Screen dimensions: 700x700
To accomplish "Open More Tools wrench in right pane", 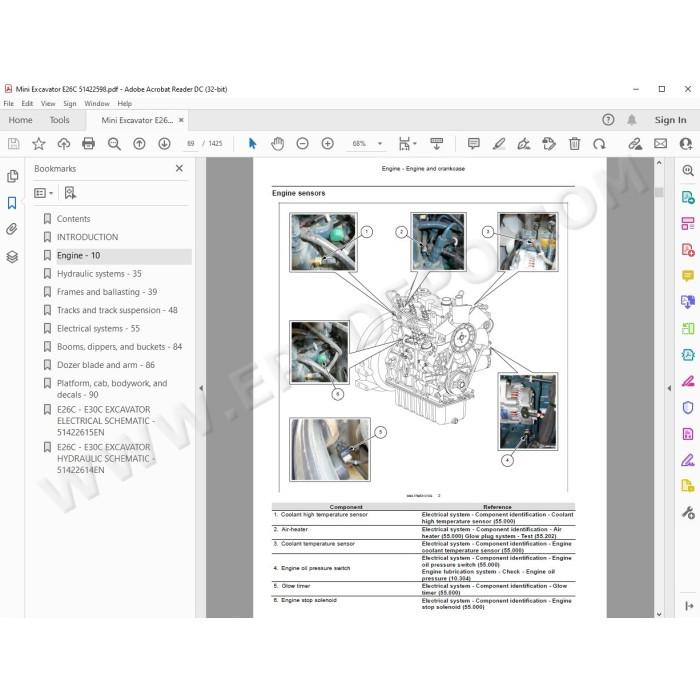I will click(688, 513).
